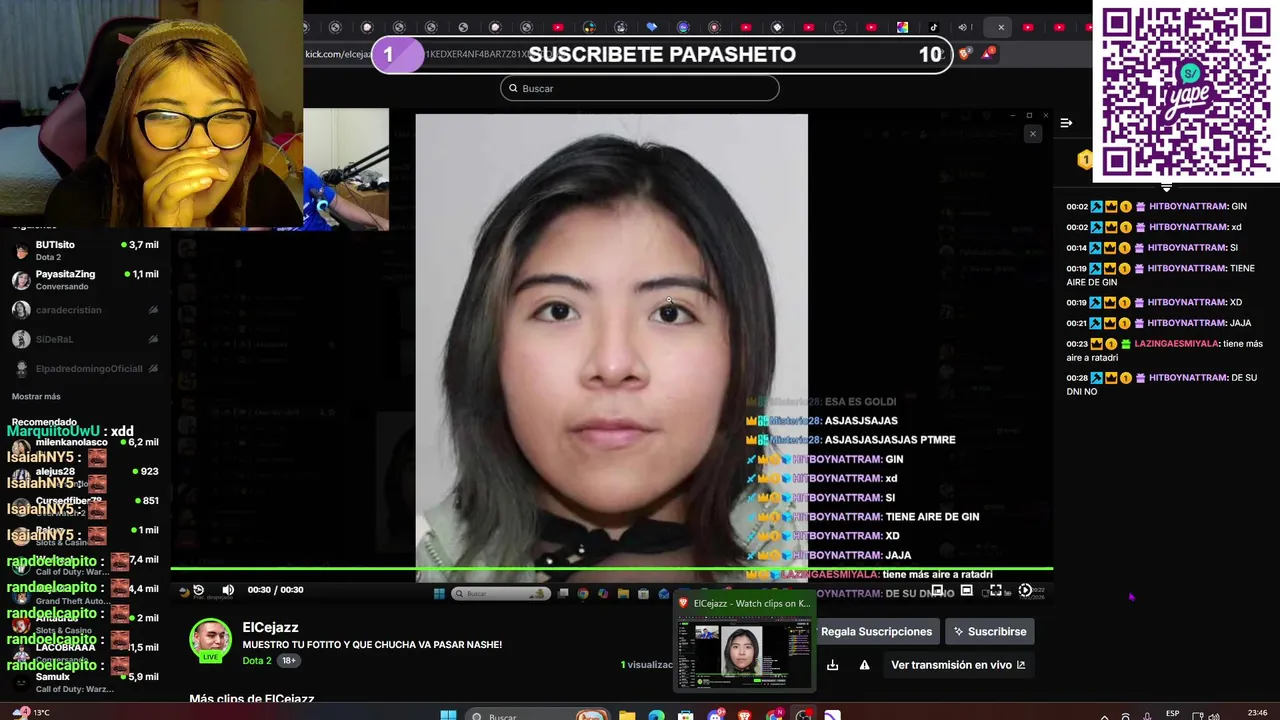This screenshot has width=1280, height=720.
Task: Open the alejus28 recommended channel
Action: pyautogui.click(x=85, y=476)
